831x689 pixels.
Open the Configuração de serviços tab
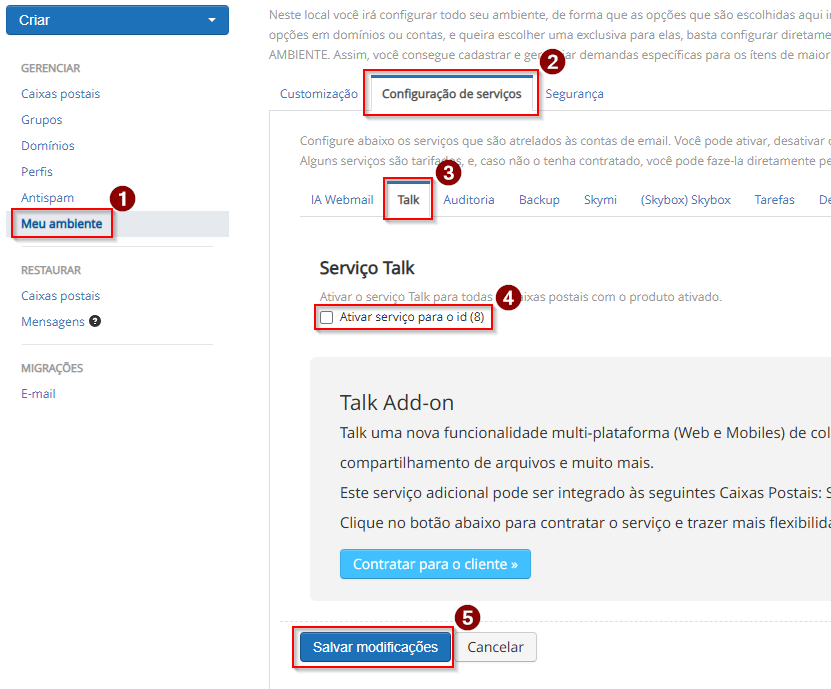coord(451,94)
